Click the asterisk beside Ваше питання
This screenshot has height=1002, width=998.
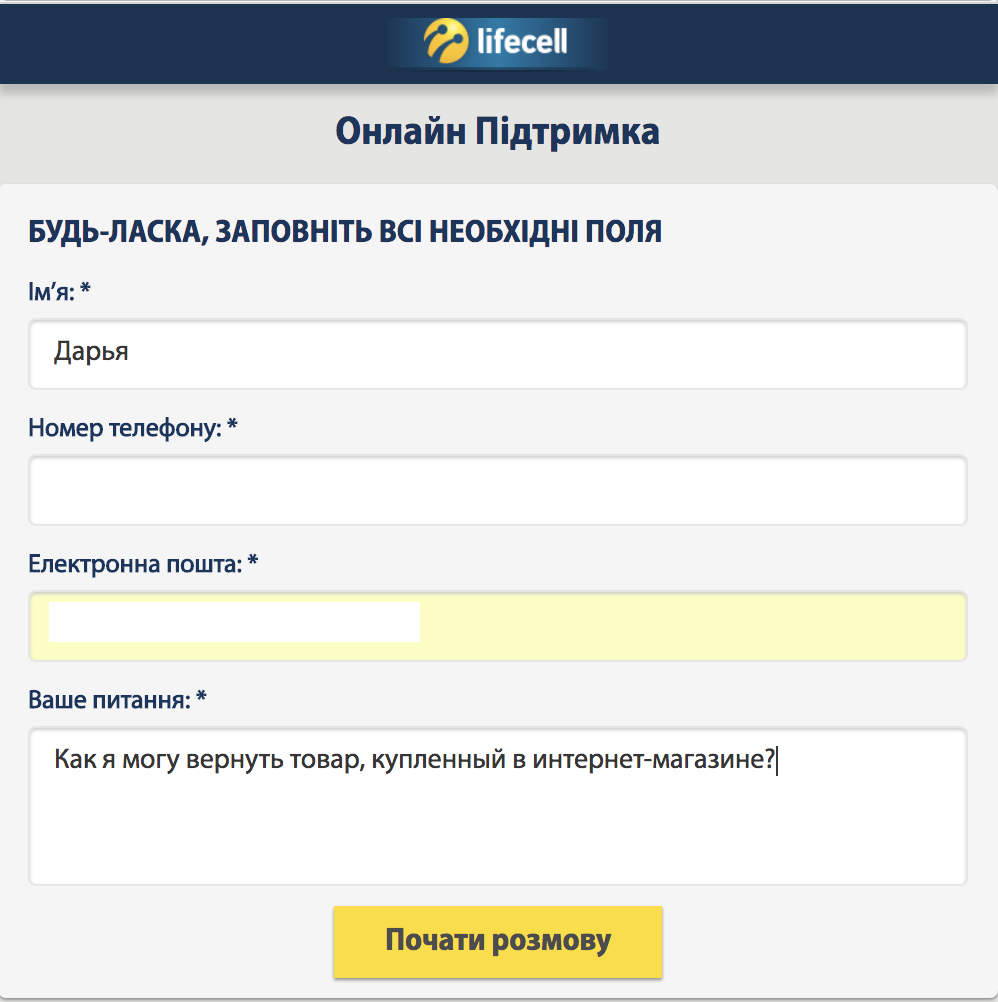click(x=201, y=698)
